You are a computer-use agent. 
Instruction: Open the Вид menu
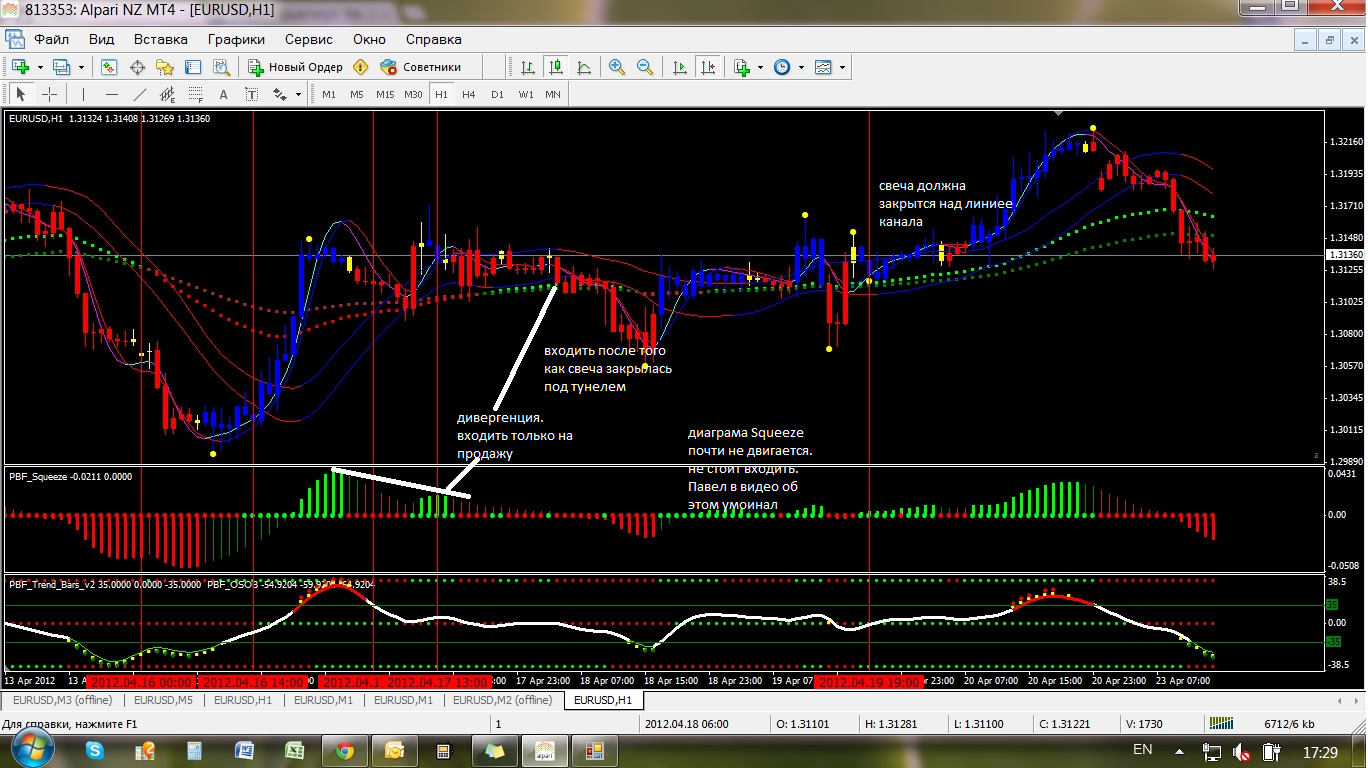point(101,40)
